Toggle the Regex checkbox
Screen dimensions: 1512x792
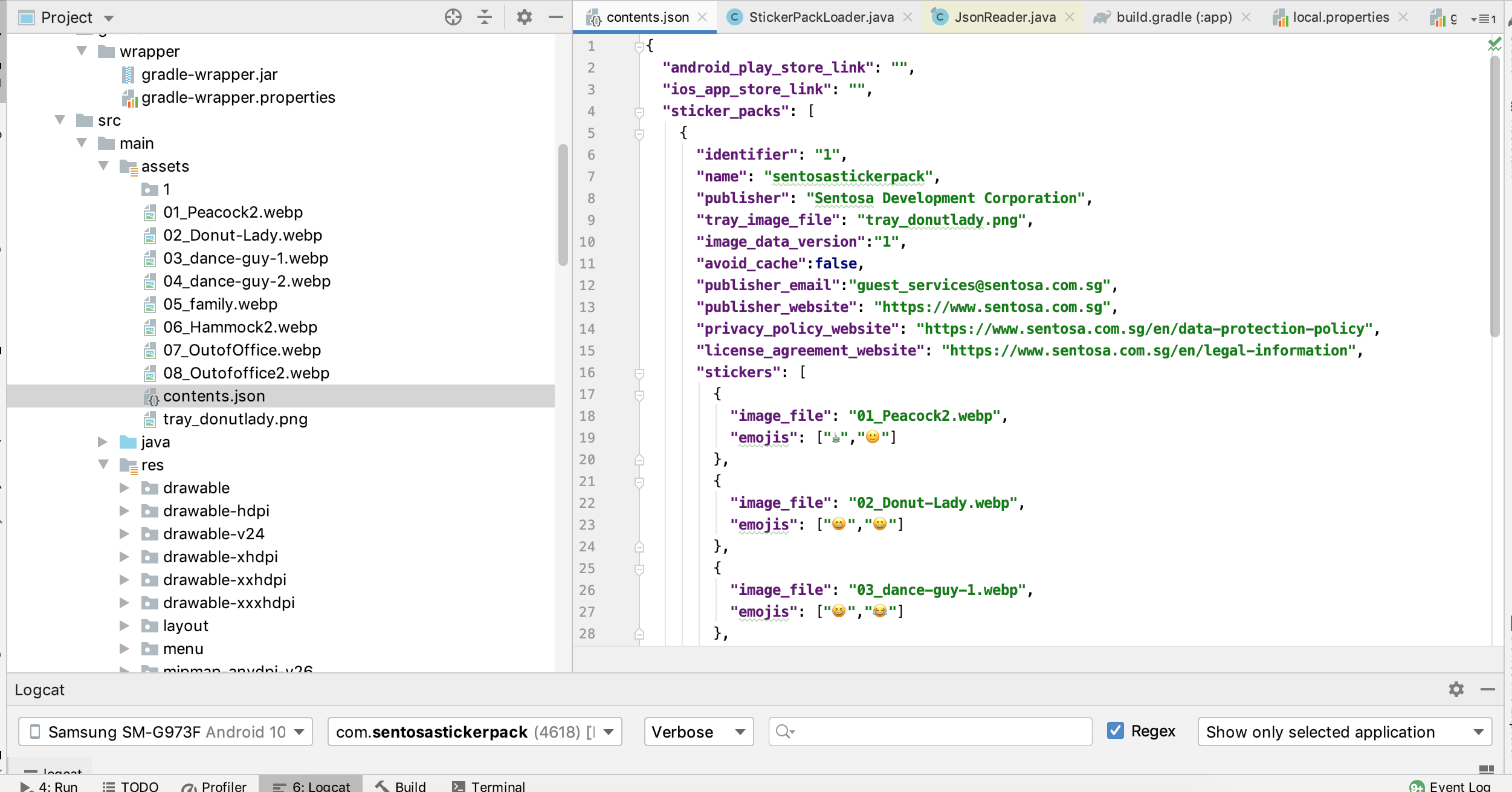(1116, 730)
